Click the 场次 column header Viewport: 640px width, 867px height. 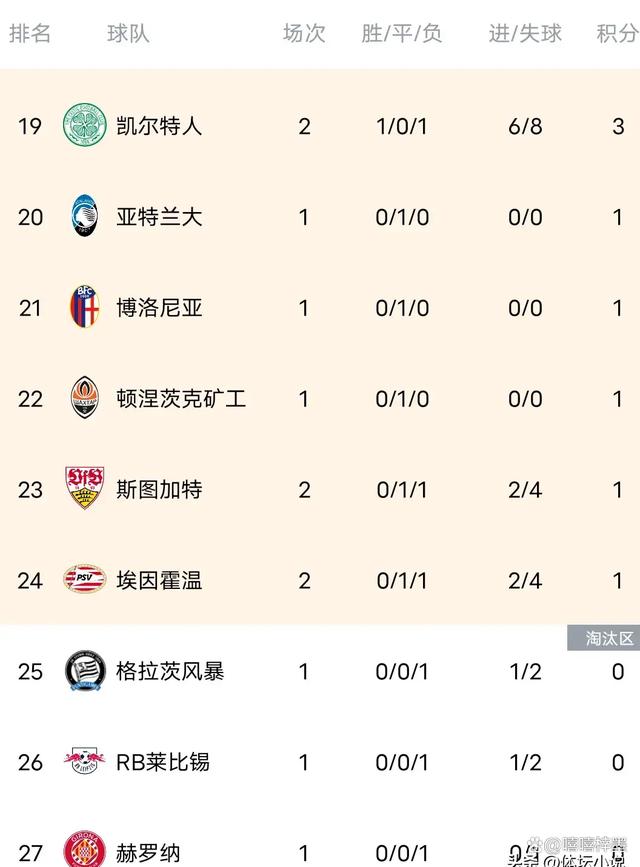304,33
